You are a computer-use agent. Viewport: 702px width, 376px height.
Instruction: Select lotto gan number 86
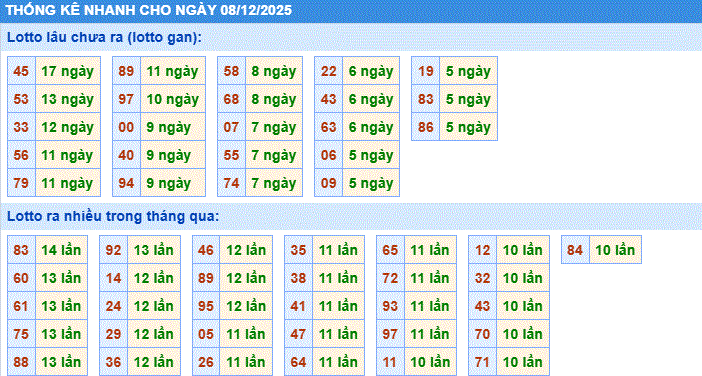[426, 127]
